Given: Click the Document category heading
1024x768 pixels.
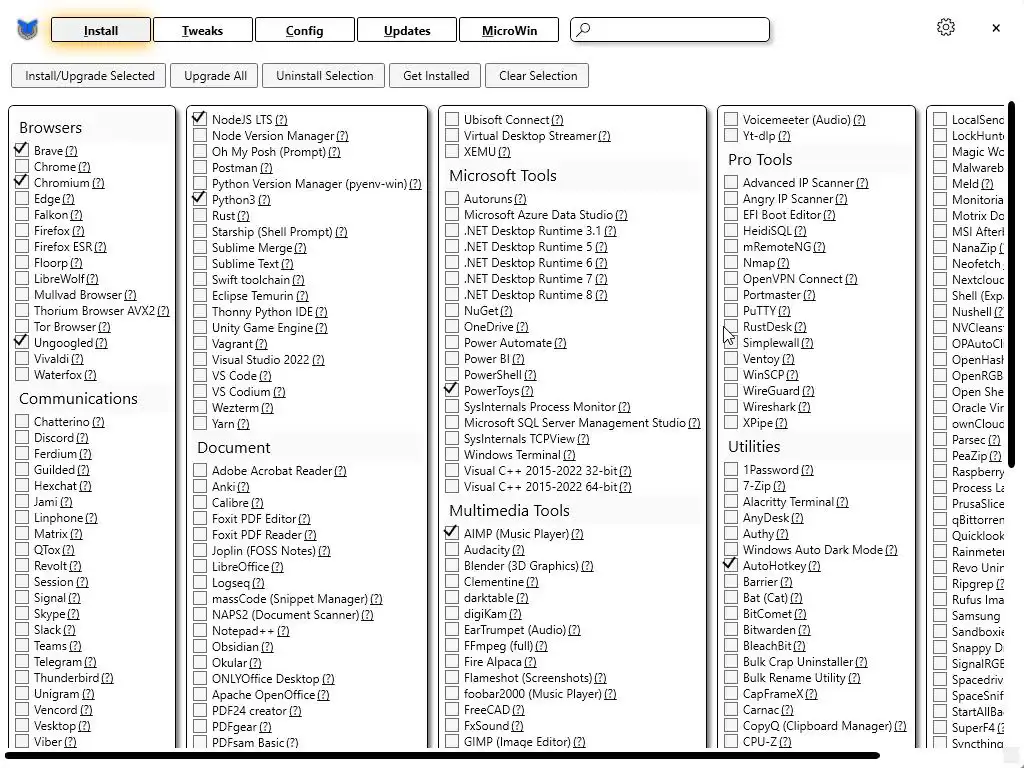Looking at the screenshot, I should [x=234, y=447].
